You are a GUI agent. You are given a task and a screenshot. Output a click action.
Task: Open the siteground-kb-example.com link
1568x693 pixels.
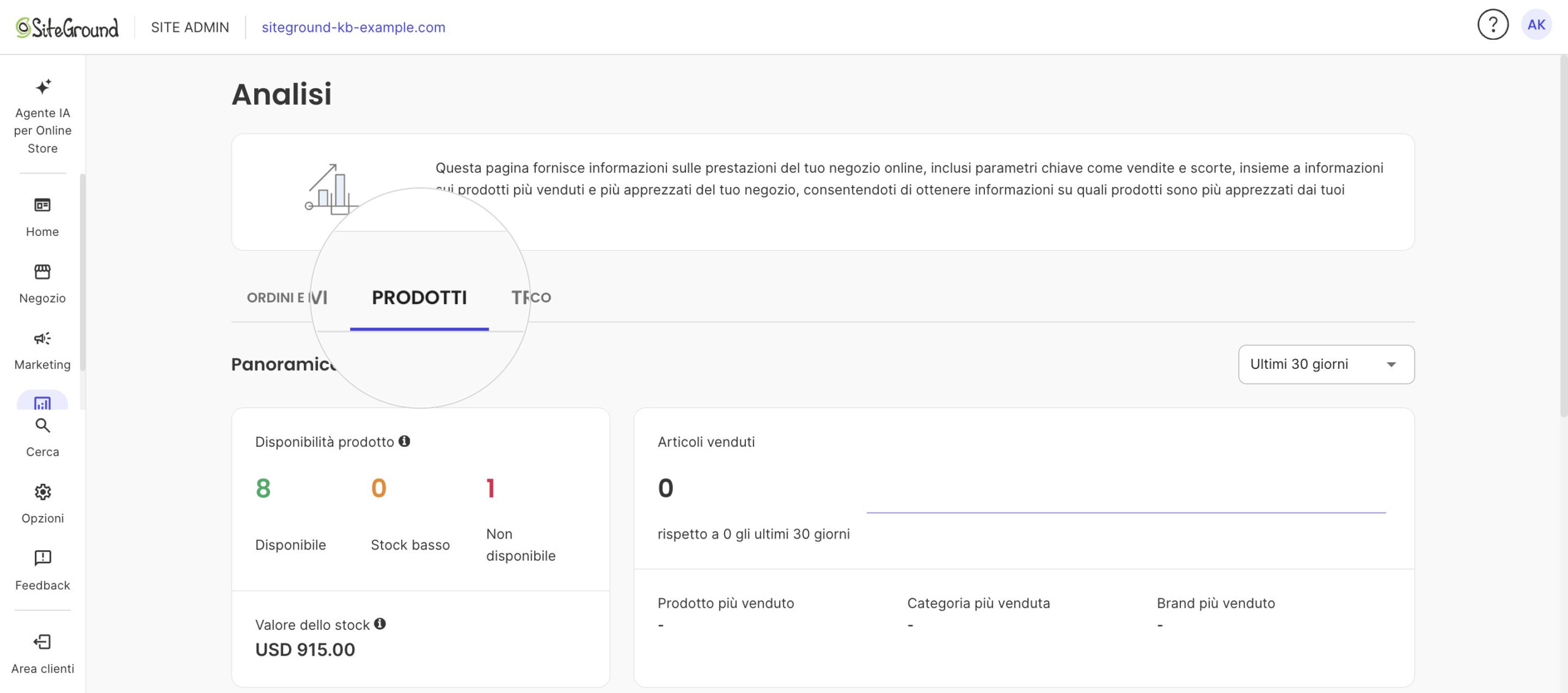pos(353,28)
